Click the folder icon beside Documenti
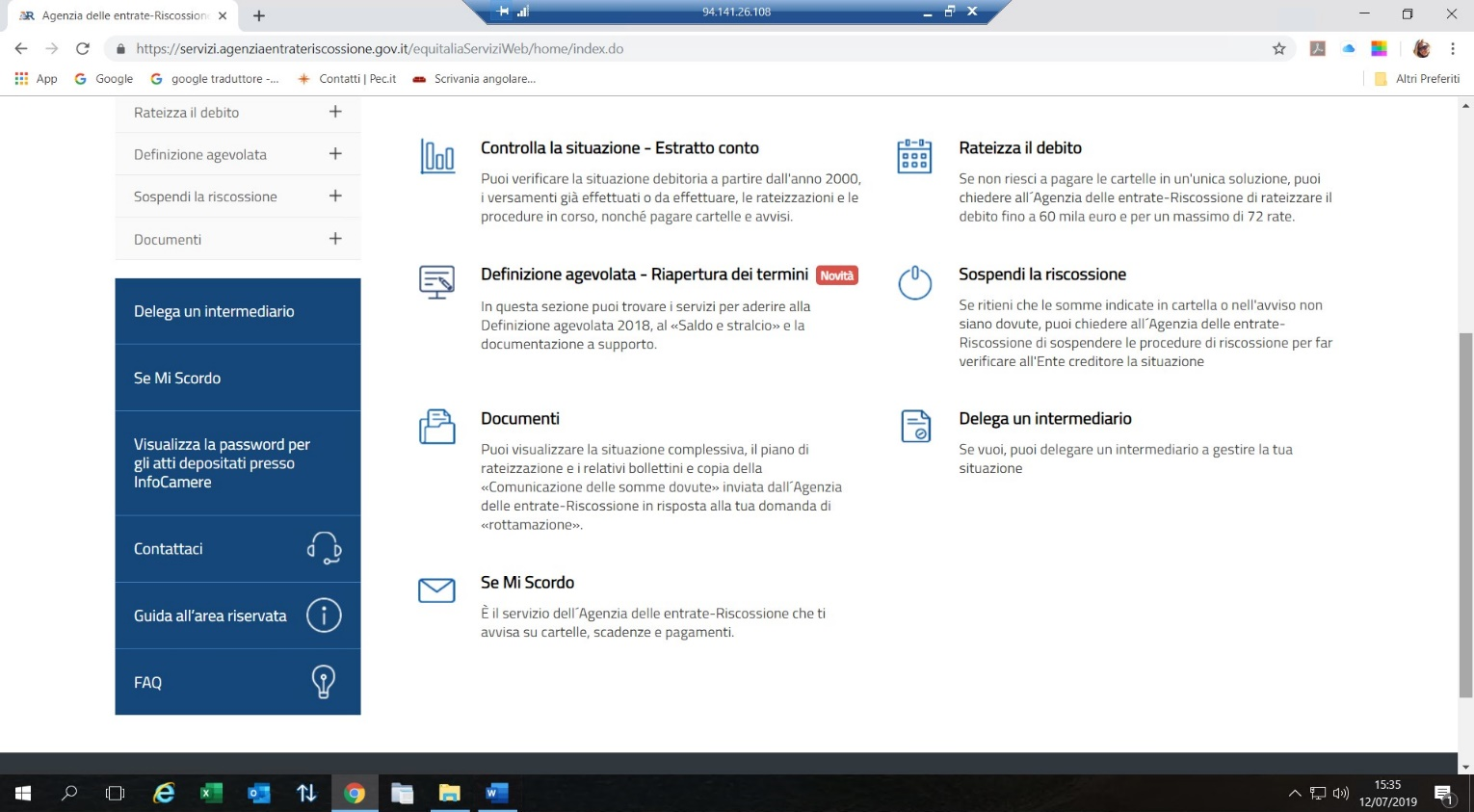The image size is (1474, 812). (x=436, y=427)
